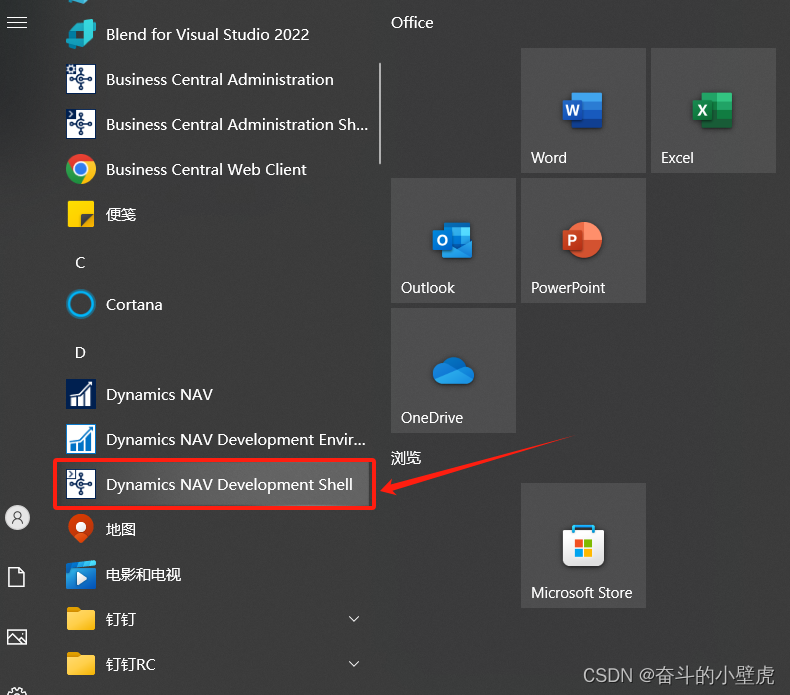790x695 pixels.
Task: Select the 电影和电视 label
Action: [x=143, y=575]
